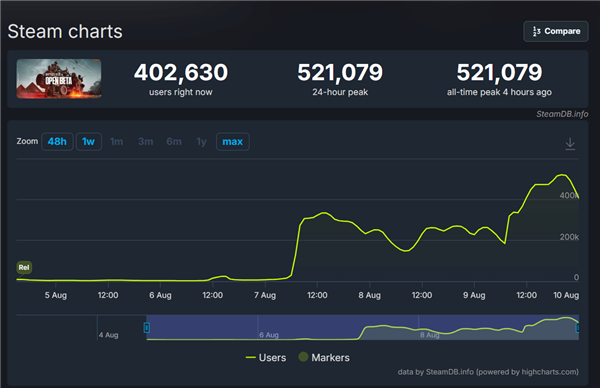The image size is (600, 388).
Task: Click the users right now count
Action: (x=181, y=72)
